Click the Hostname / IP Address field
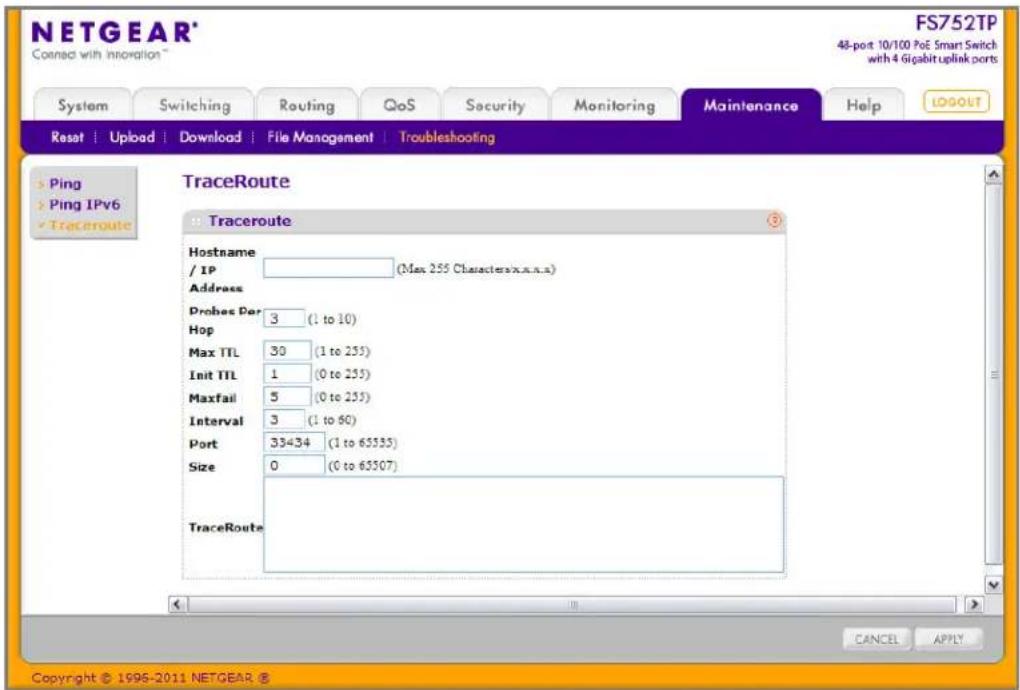 (329, 268)
